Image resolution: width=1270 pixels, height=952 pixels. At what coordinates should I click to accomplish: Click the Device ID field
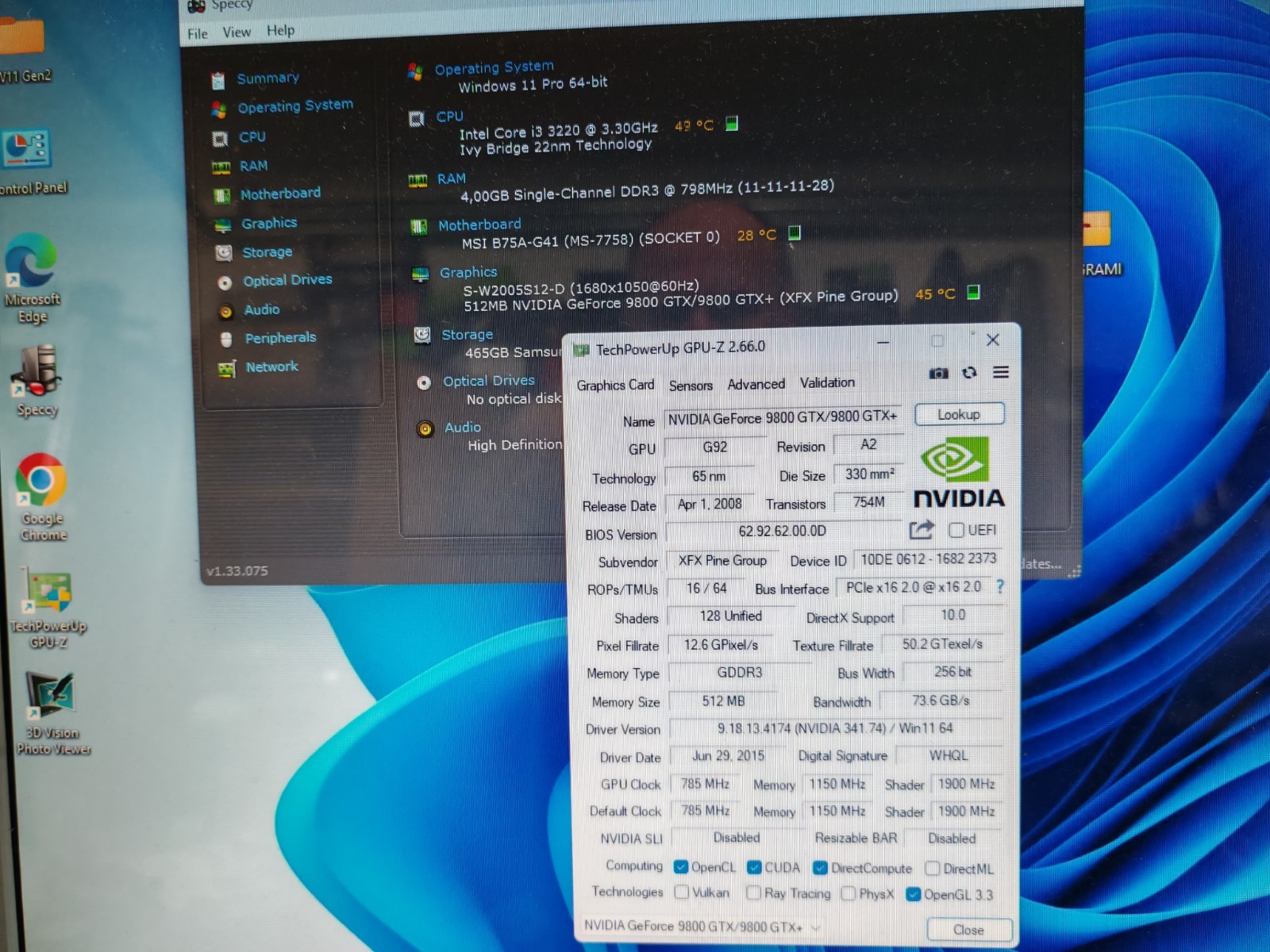click(927, 559)
